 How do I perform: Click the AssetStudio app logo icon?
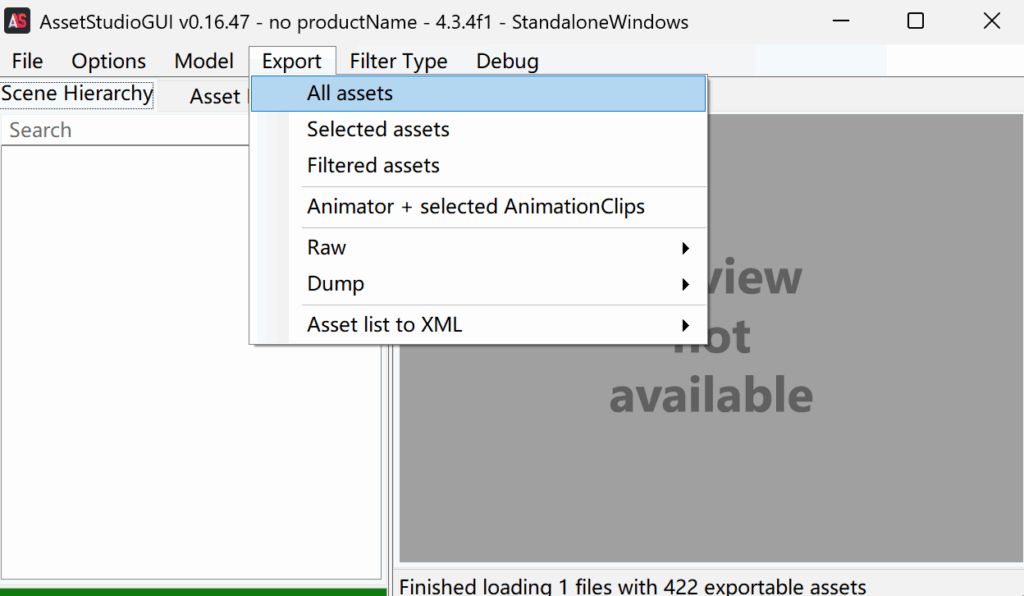(18, 21)
